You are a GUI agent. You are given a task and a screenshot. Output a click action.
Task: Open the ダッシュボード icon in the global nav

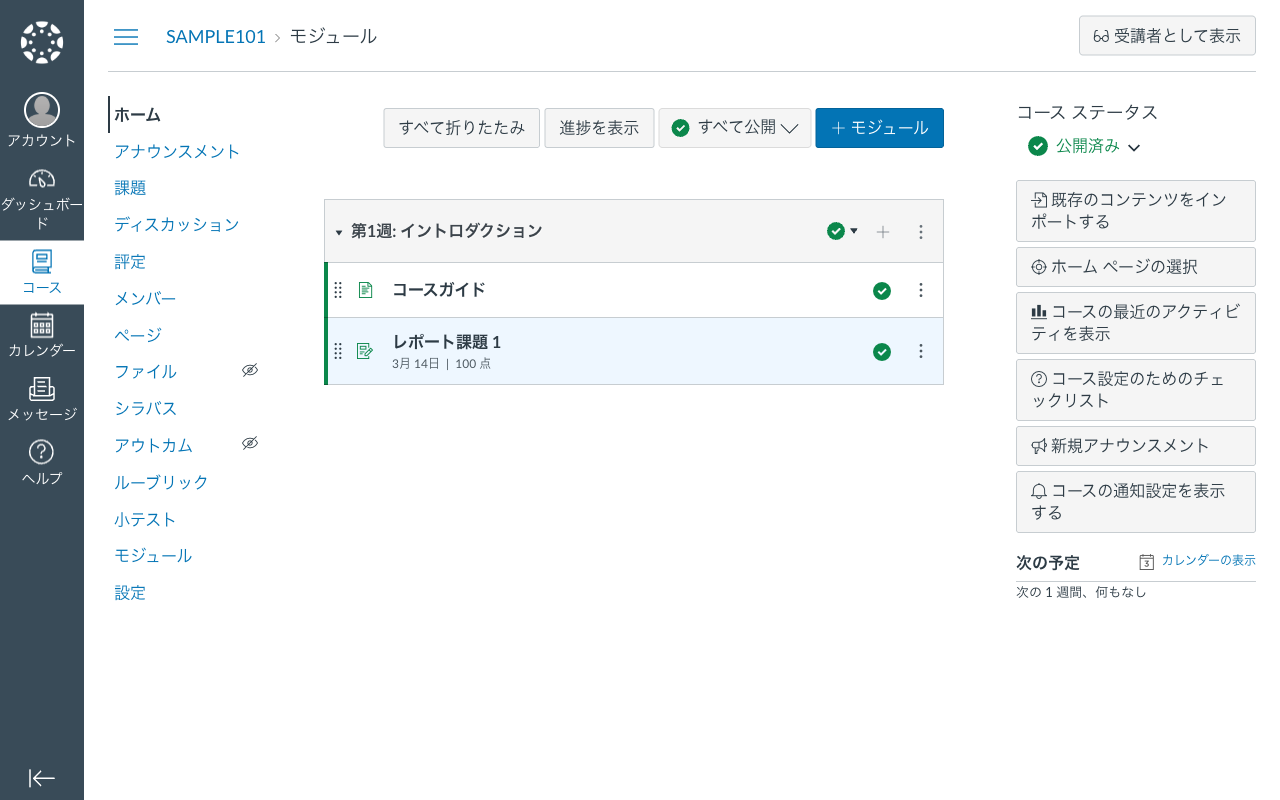pyautogui.click(x=41, y=179)
